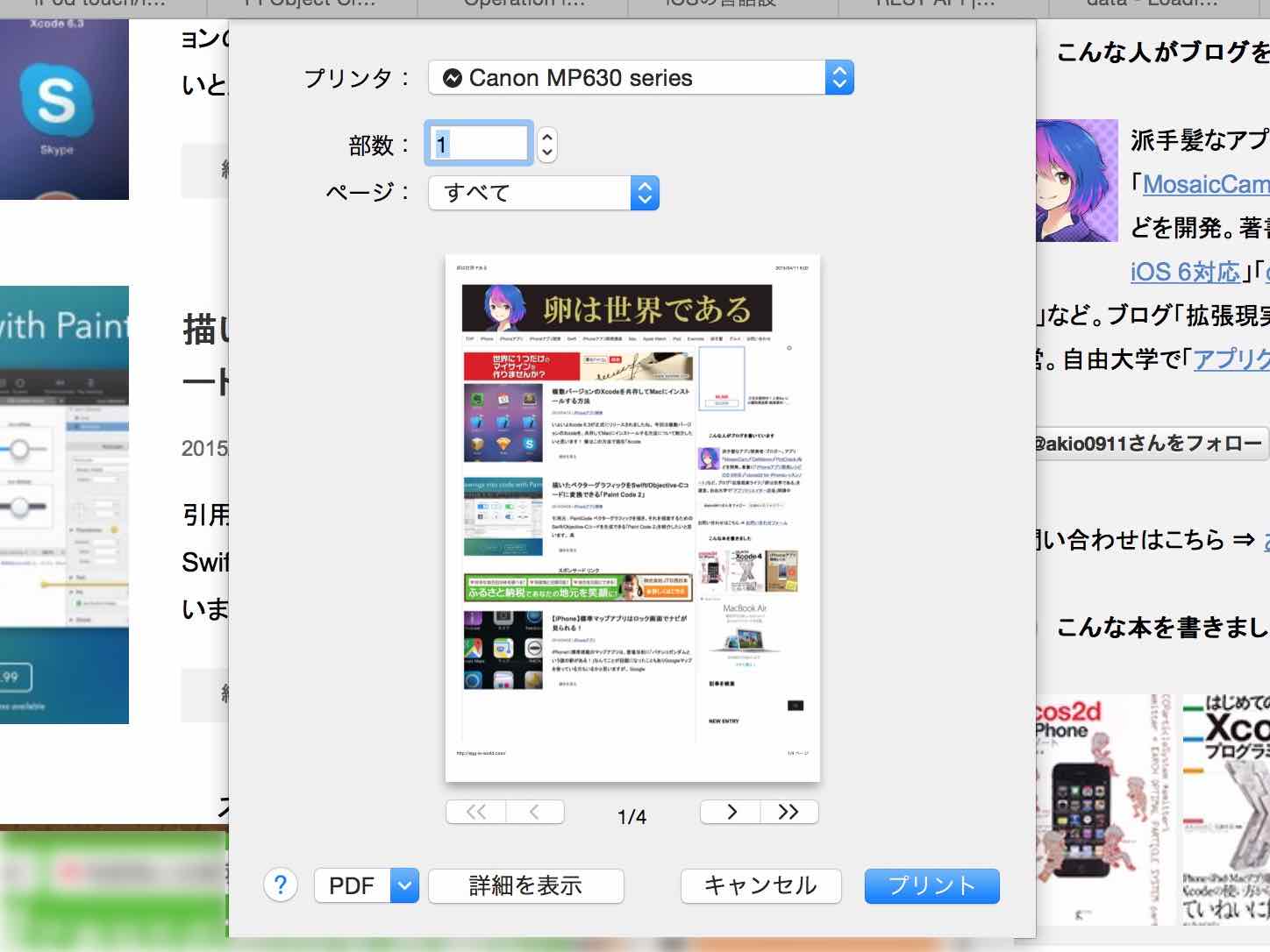Go to next preview page
The image size is (1270, 952).
tap(731, 812)
